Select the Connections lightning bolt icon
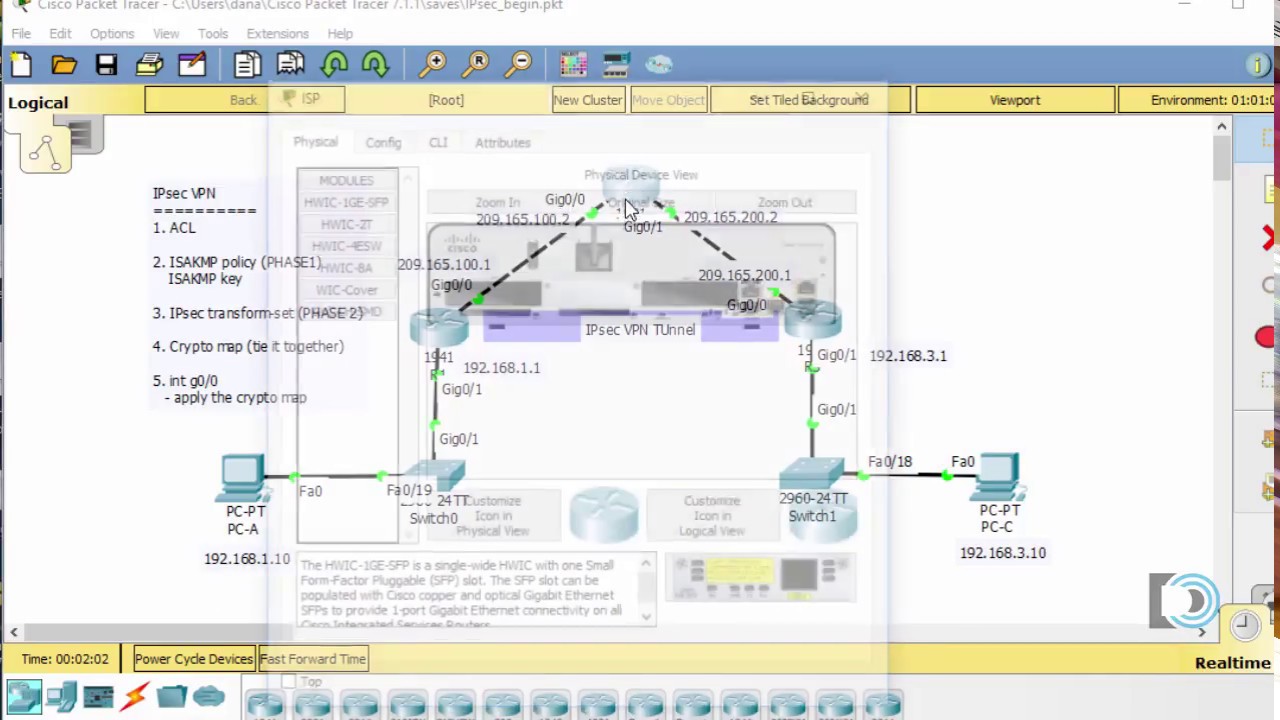Screen dimensions: 1280x720 [135, 696]
